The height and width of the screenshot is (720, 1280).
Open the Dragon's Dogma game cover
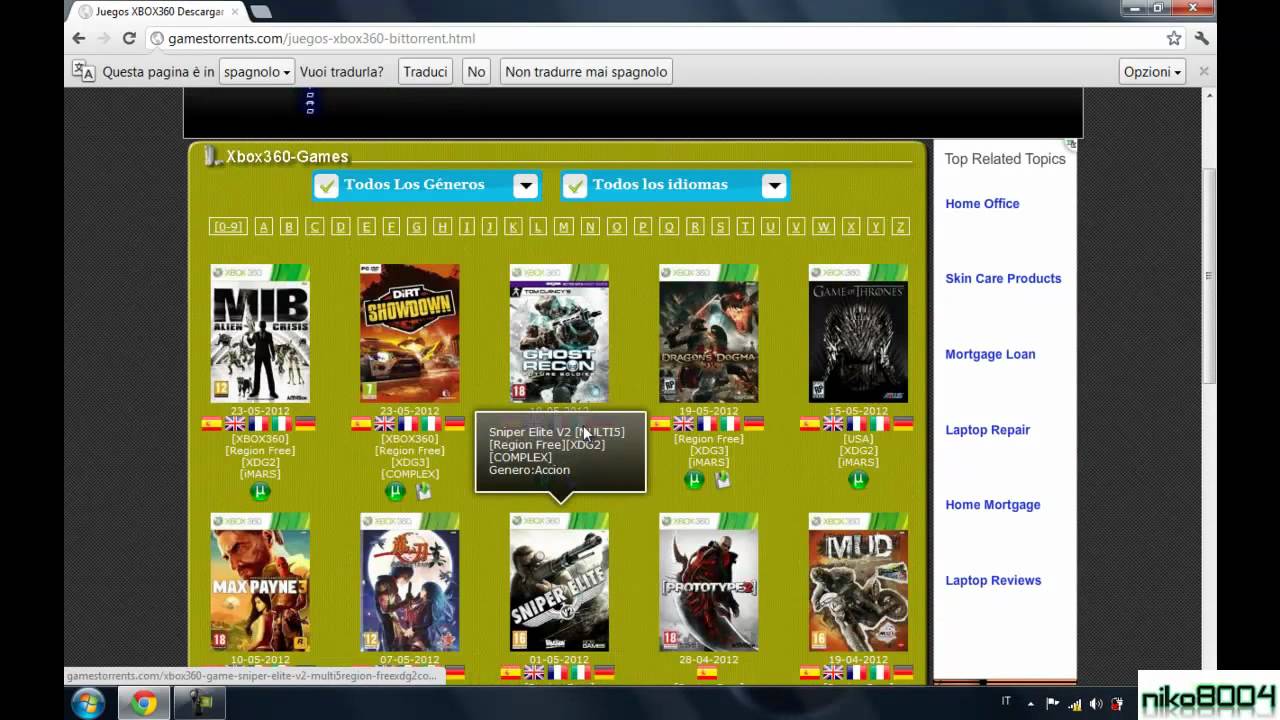(709, 333)
